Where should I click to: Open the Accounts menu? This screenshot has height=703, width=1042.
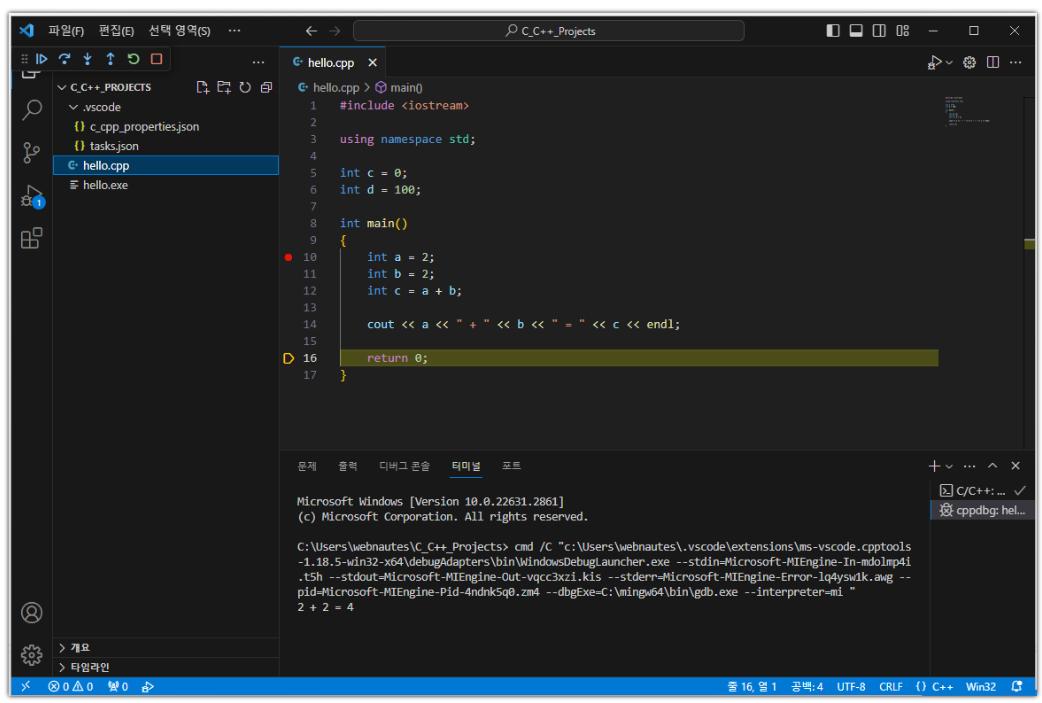pyautogui.click(x=31, y=612)
